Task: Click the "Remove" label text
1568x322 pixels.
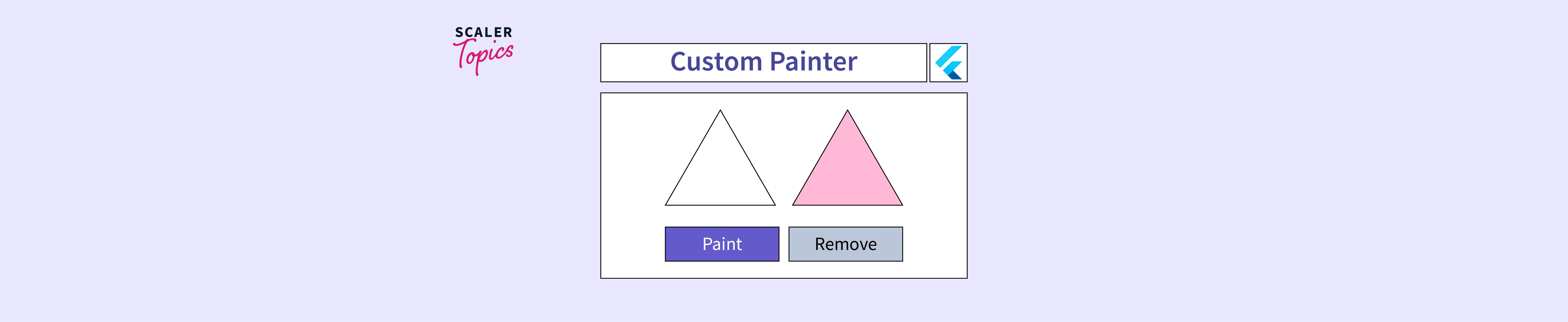Action: click(845, 244)
